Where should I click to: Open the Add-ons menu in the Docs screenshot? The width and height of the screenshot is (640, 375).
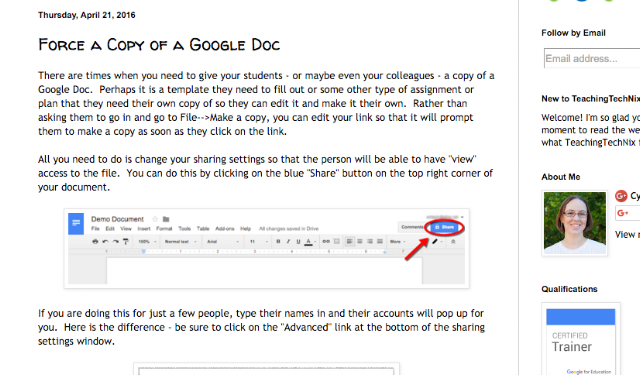point(225,229)
